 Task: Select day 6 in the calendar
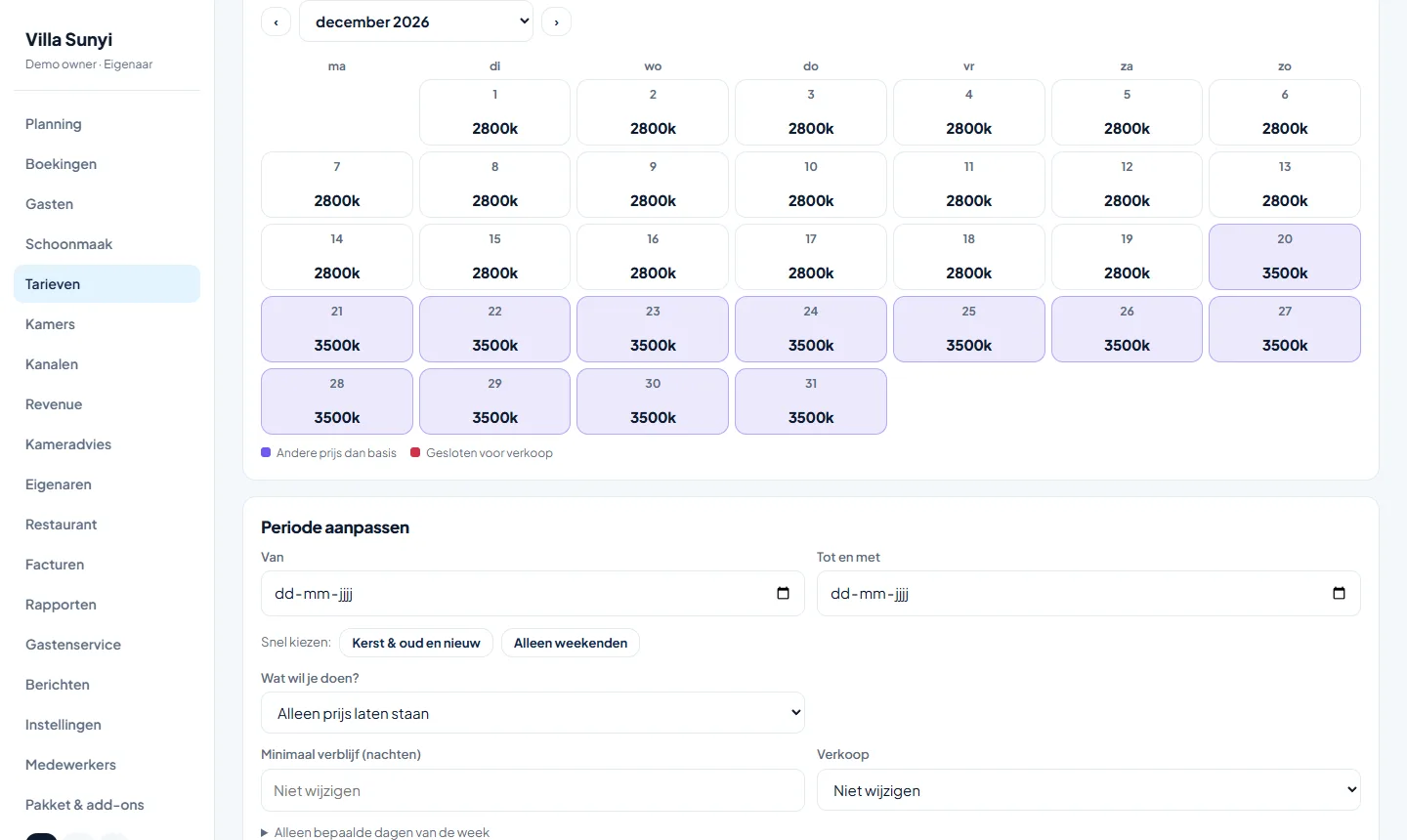pos(1285,112)
